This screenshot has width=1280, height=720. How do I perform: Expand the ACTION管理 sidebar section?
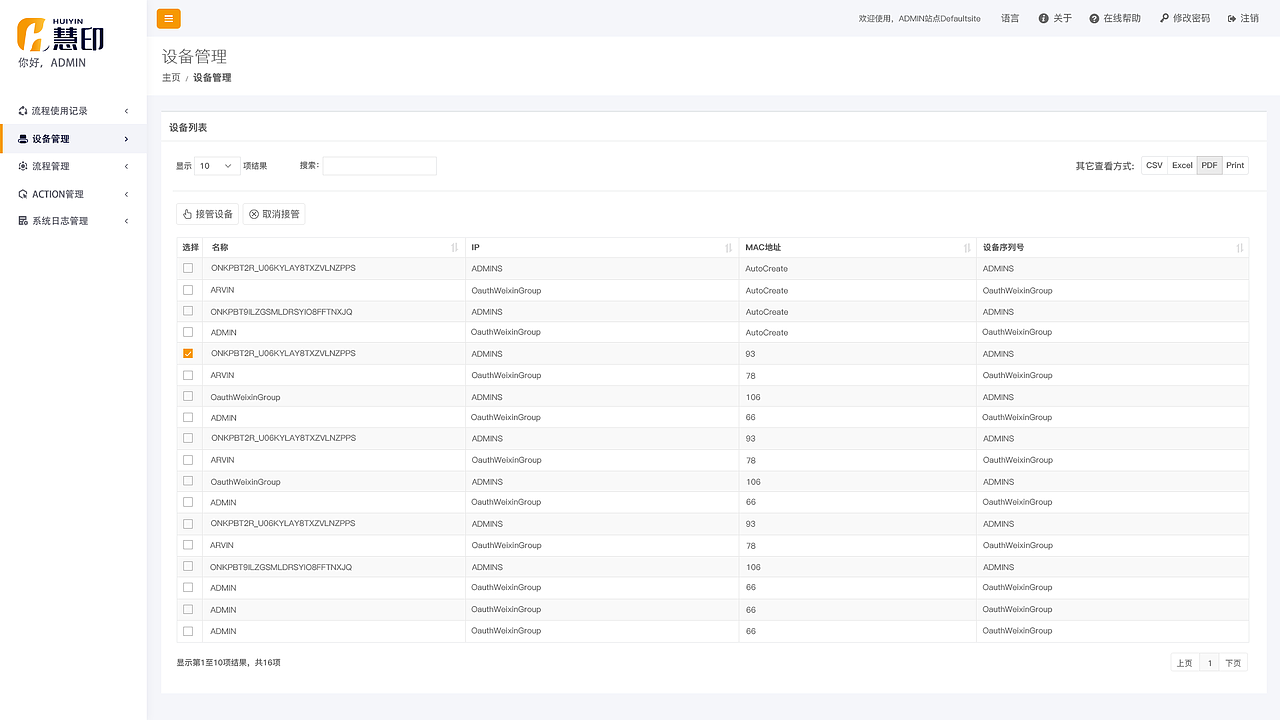click(x=74, y=194)
